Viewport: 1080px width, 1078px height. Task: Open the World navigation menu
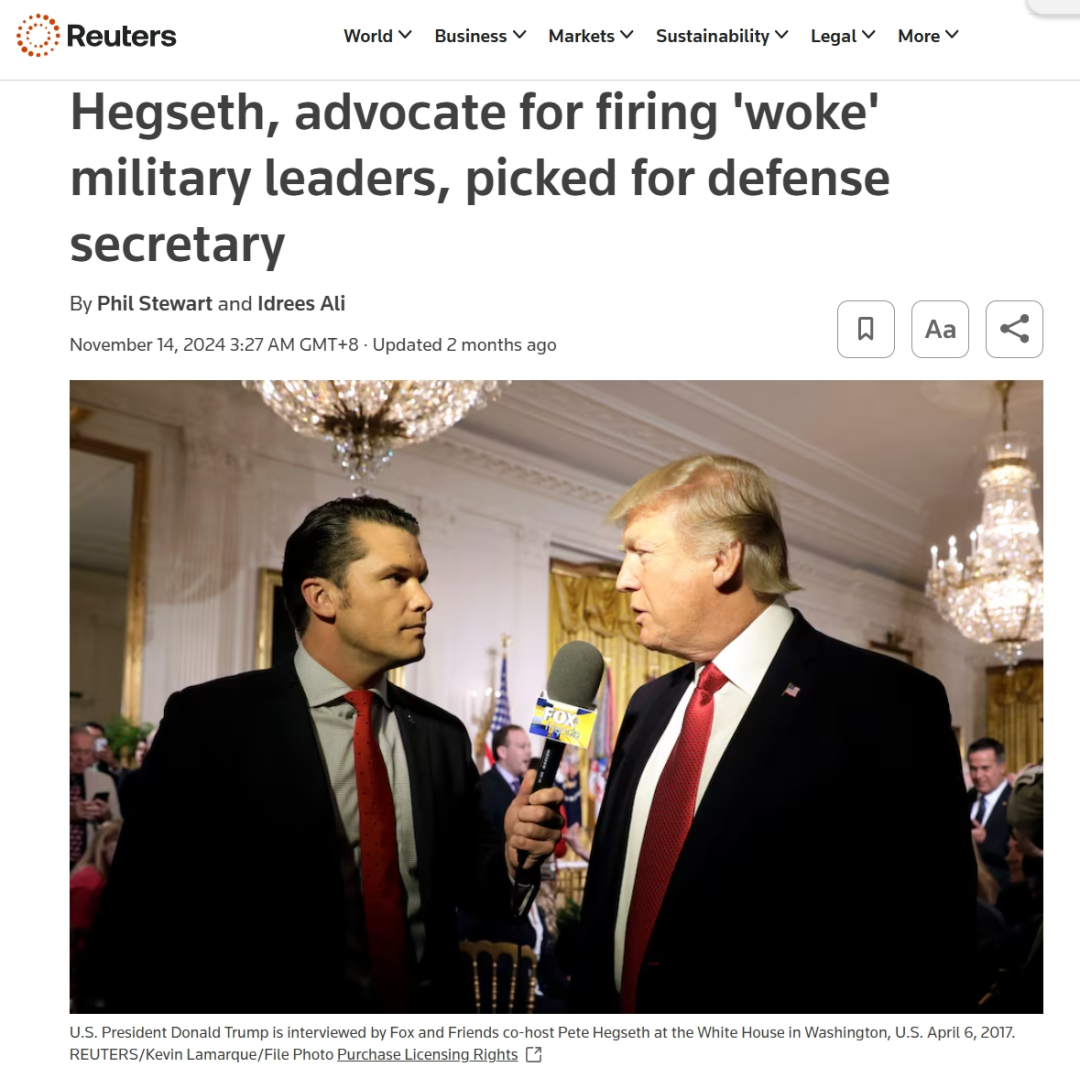[368, 36]
